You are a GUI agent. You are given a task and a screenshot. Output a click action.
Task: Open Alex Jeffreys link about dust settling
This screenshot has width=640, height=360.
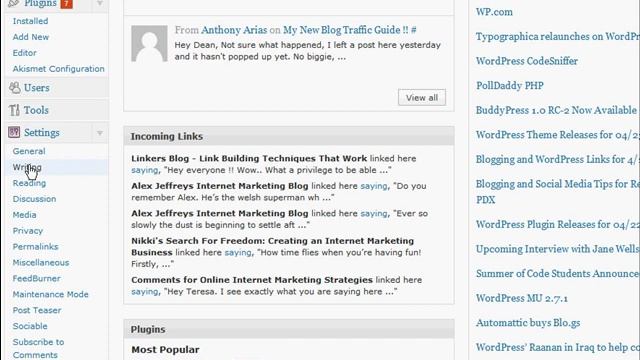click(220, 213)
